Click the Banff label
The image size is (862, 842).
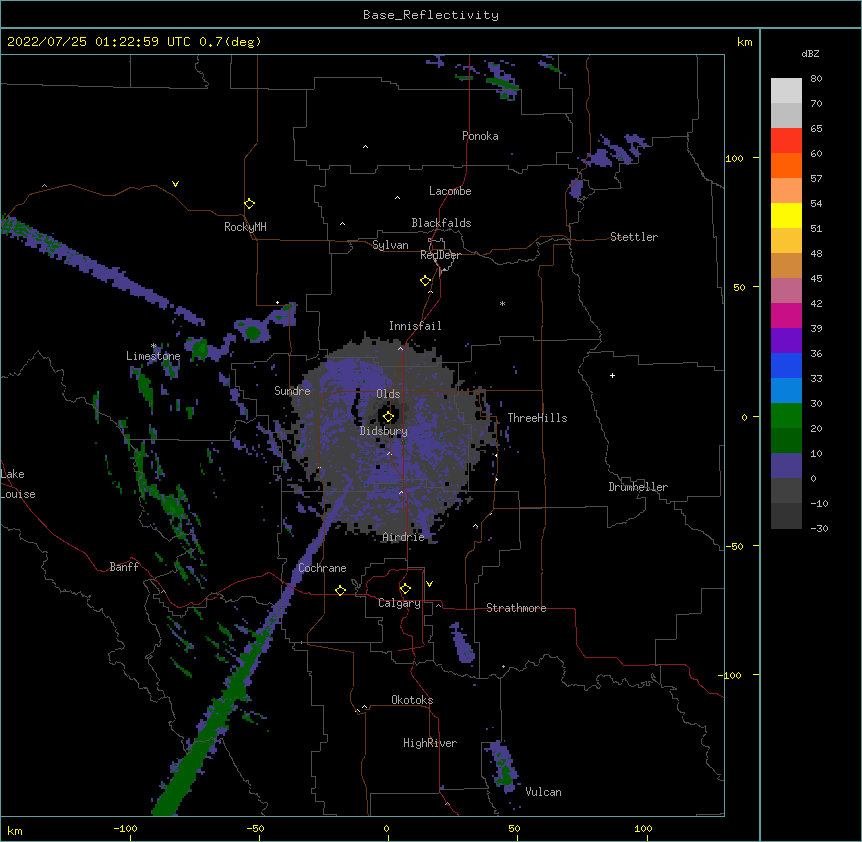pyautogui.click(x=124, y=567)
